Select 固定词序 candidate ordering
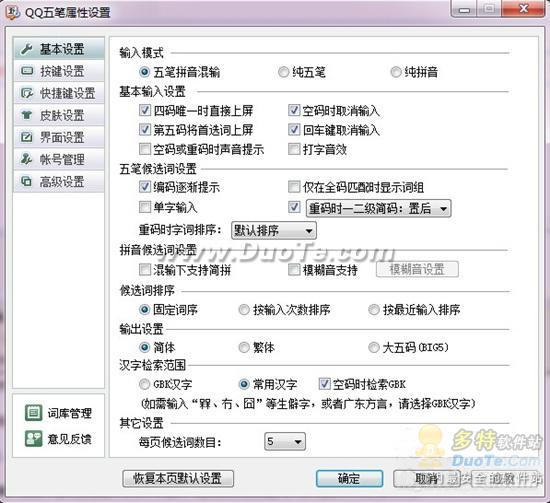Image resolution: width=550 pixels, height=503 pixels. click(144, 309)
